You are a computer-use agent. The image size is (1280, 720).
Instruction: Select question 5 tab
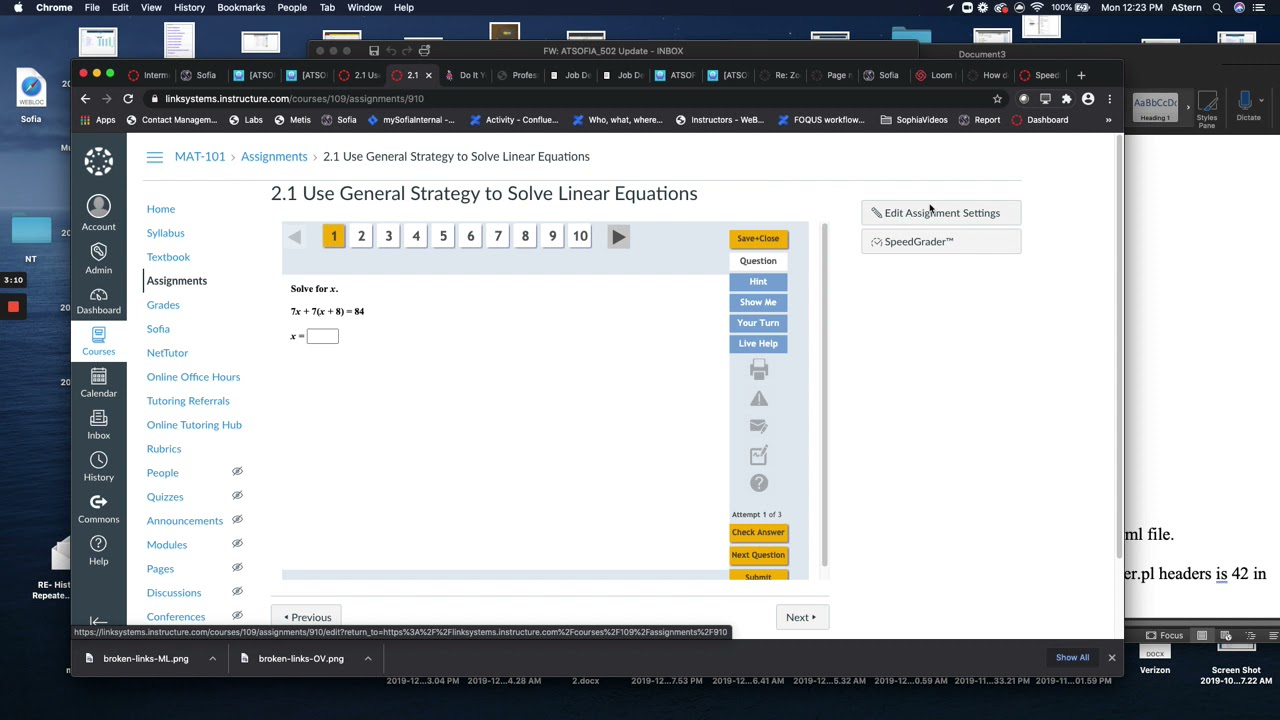[x=443, y=236]
